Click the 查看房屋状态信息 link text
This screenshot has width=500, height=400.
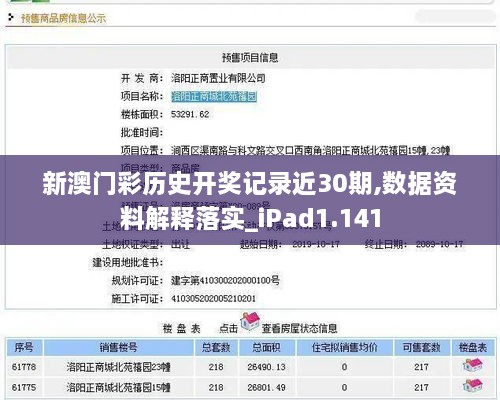pyautogui.click(x=299, y=328)
